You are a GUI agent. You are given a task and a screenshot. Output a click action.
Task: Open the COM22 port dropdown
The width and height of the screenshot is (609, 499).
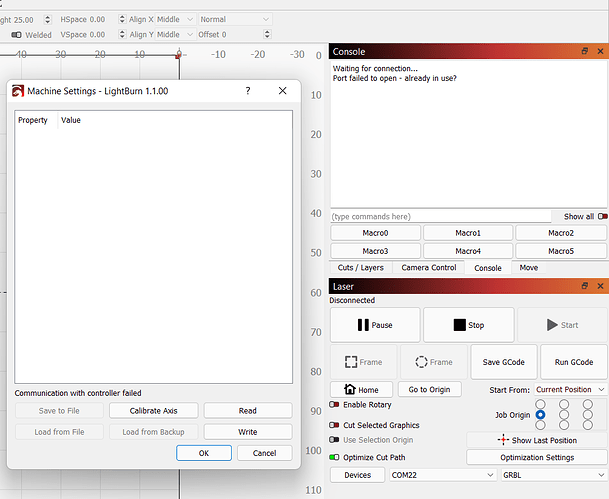coord(443,475)
